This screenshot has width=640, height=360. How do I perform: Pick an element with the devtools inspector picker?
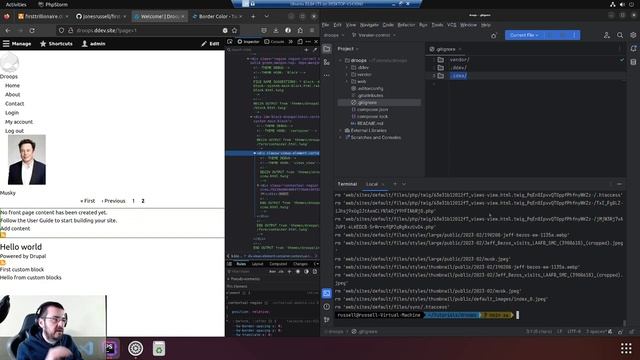coord(230,42)
